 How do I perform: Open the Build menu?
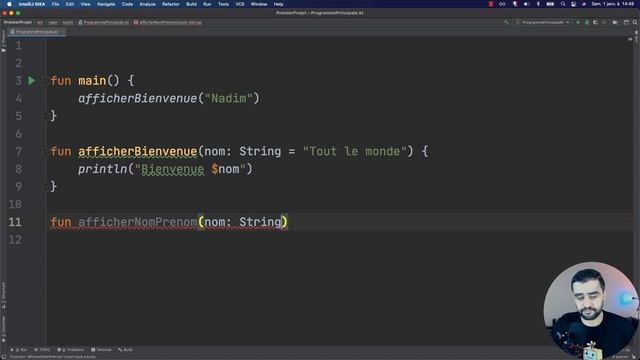pos(191,4)
